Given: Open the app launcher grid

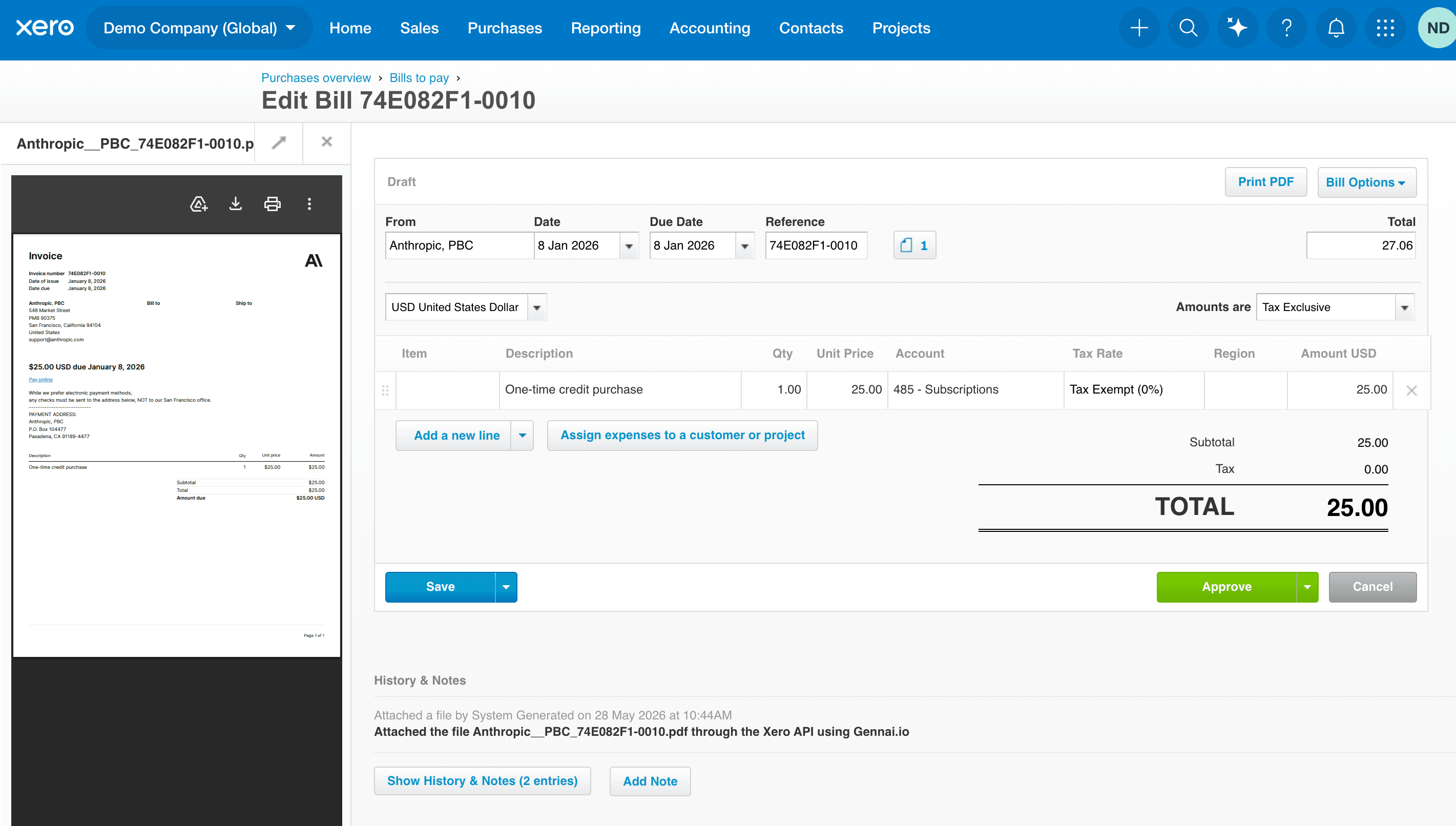Looking at the screenshot, I should pos(1385,28).
